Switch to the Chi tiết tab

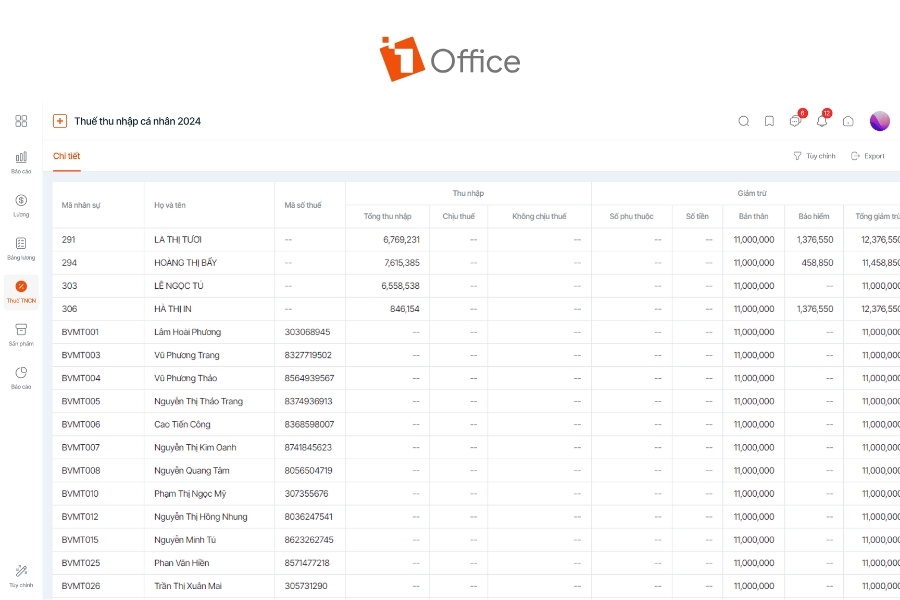point(67,156)
